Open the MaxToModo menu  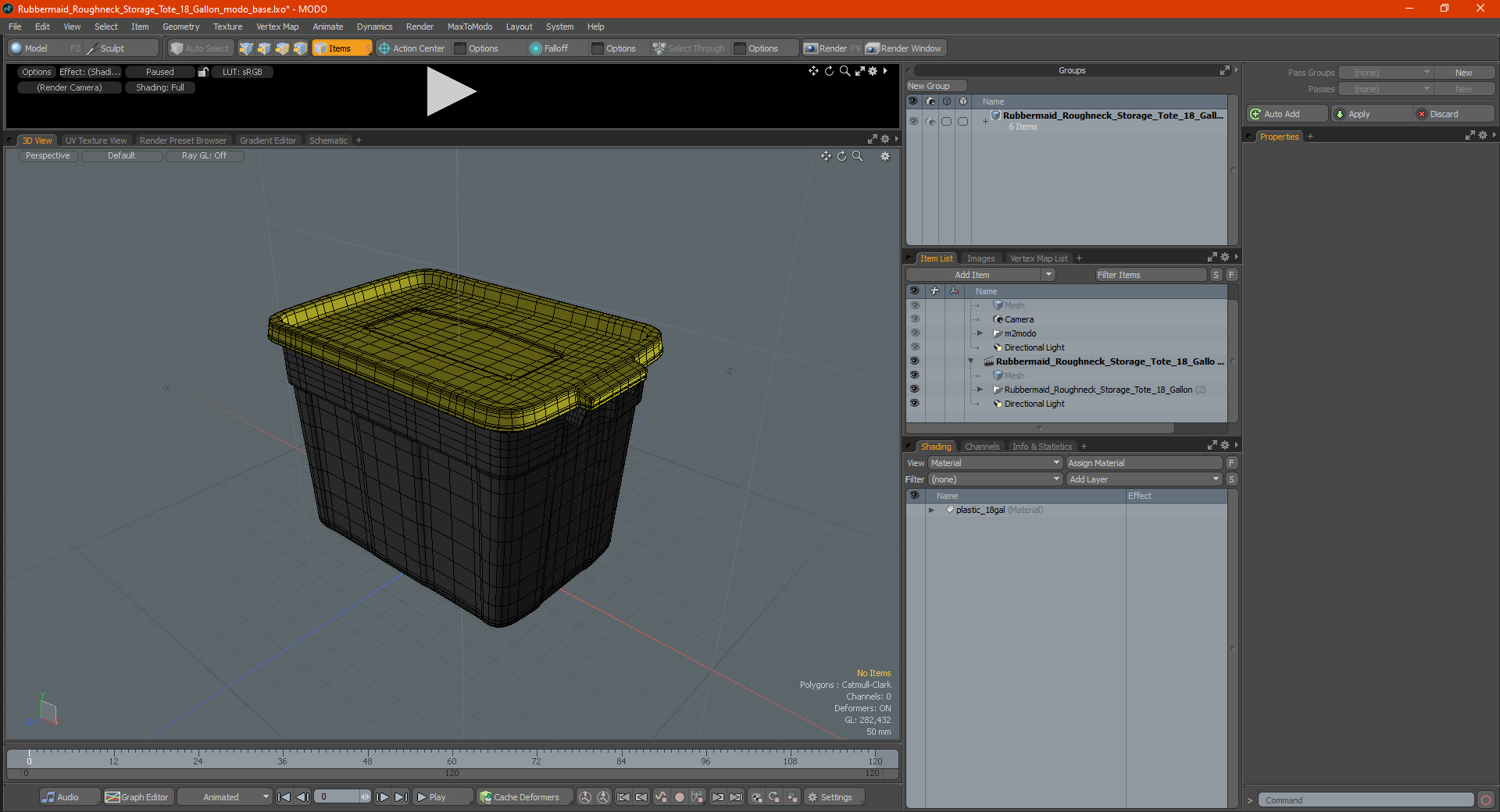pyautogui.click(x=470, y=27)
